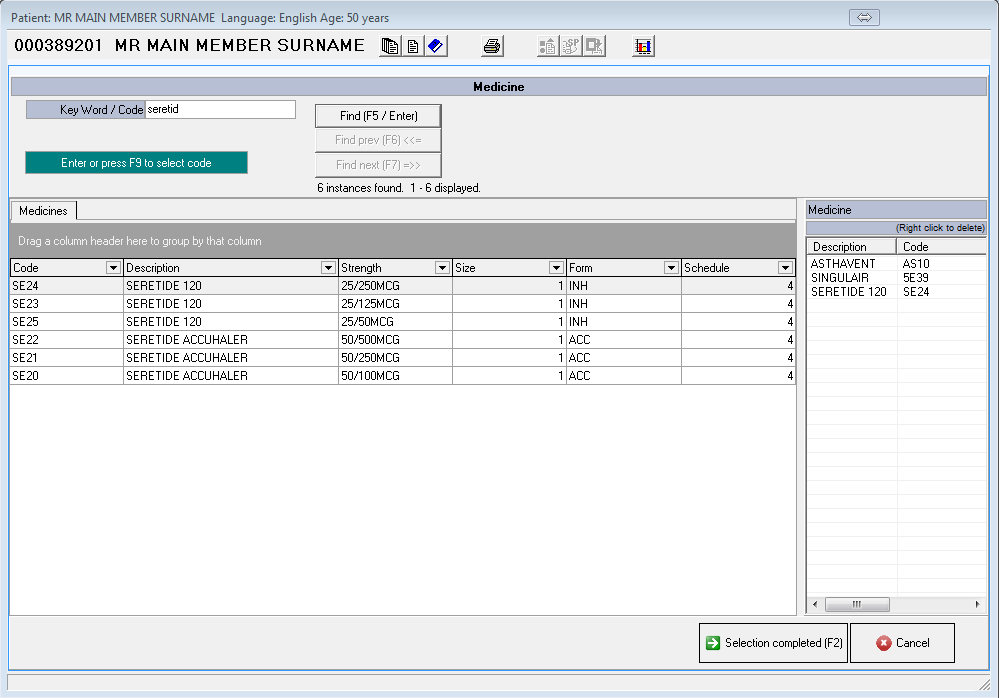The height and width of the screenshot is (698, 999).
Task: Click the double-arrow button at top right
Action: point(864,17)
